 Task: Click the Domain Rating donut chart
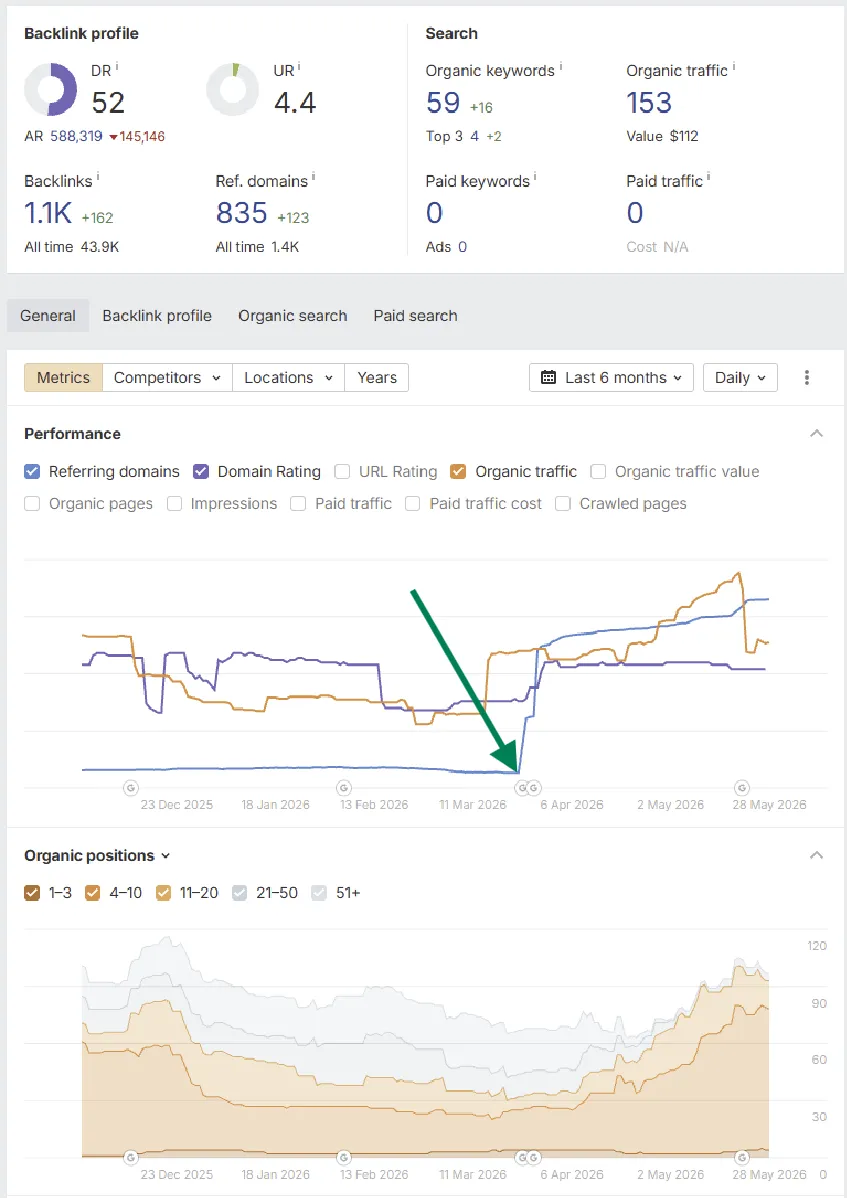pyautogui.click(x=50, y=89)
